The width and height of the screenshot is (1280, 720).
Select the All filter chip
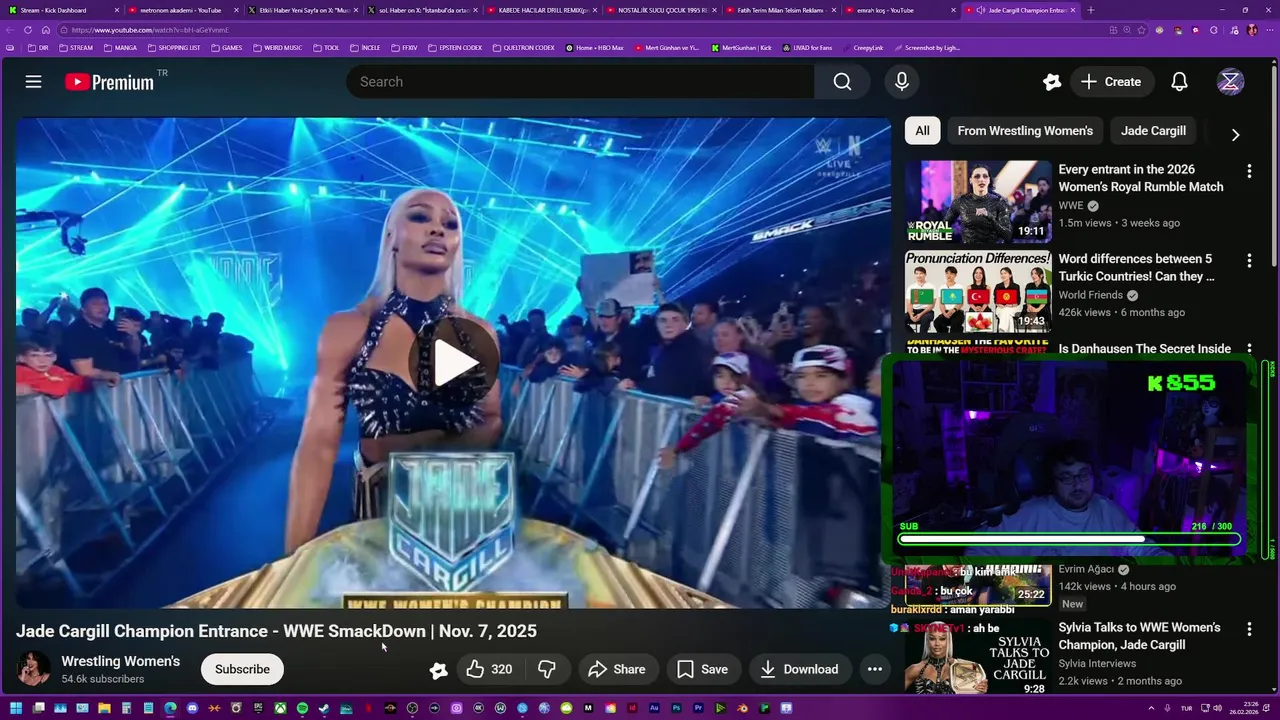(x=922, y=131)
